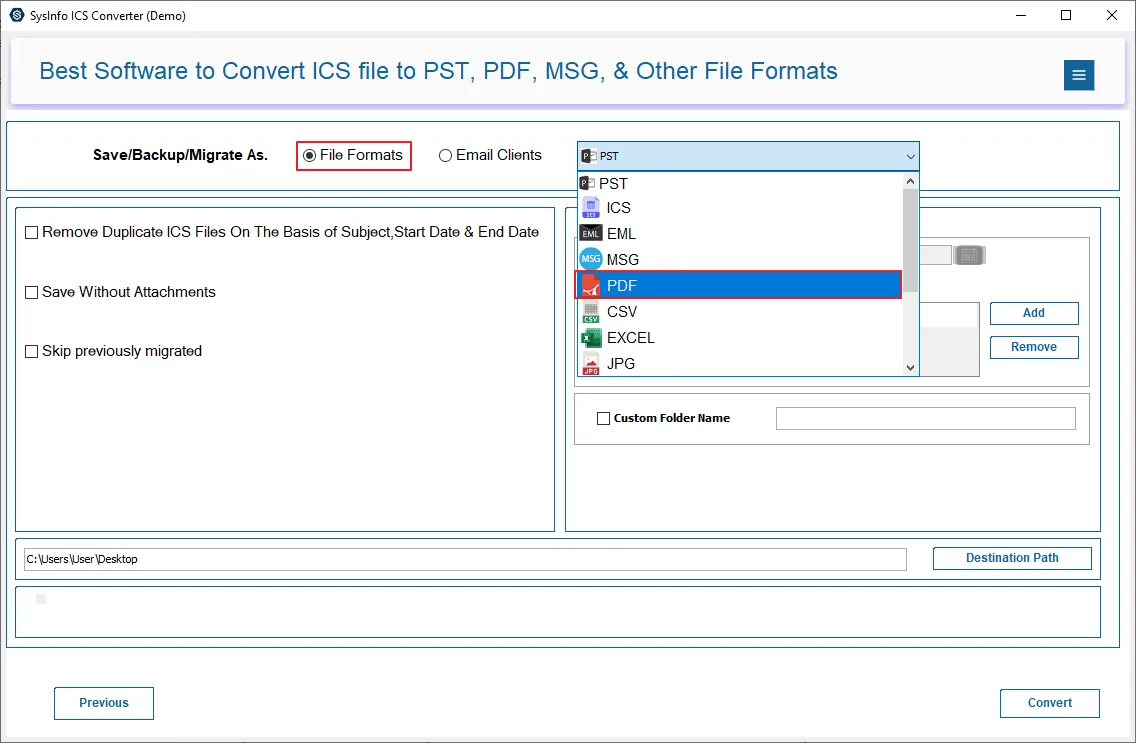Screen dimensions: 1136x743
Task: Click the JPG icon in the list
Action: 591,364
